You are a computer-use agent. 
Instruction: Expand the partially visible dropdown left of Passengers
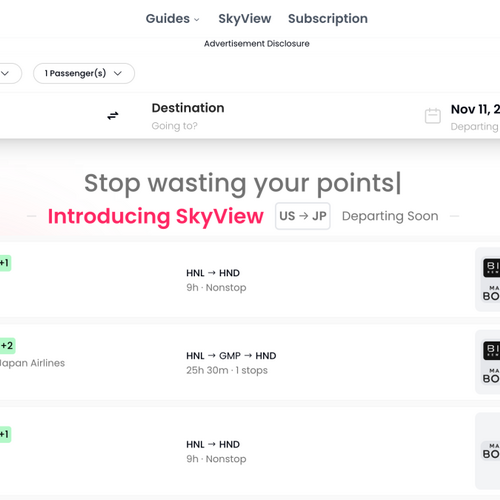click(x=11, y=73)
